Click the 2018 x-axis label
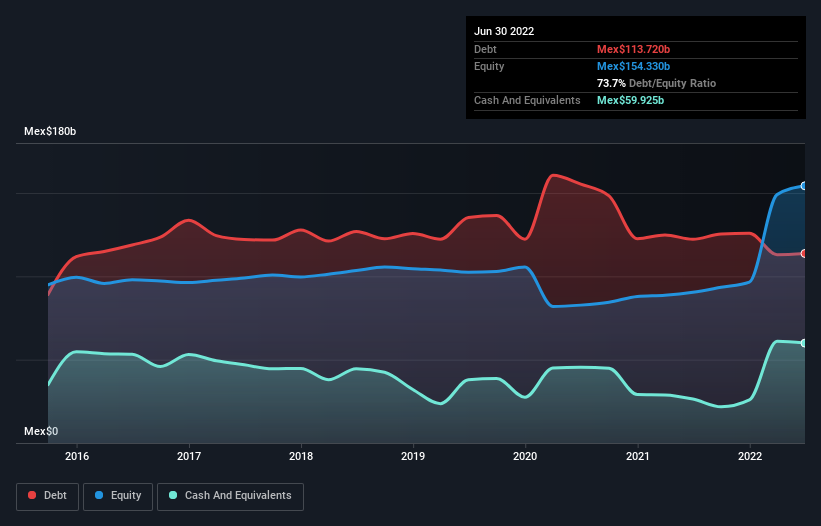Viewport: 821px width, 526px height. (x=301, y=456)
